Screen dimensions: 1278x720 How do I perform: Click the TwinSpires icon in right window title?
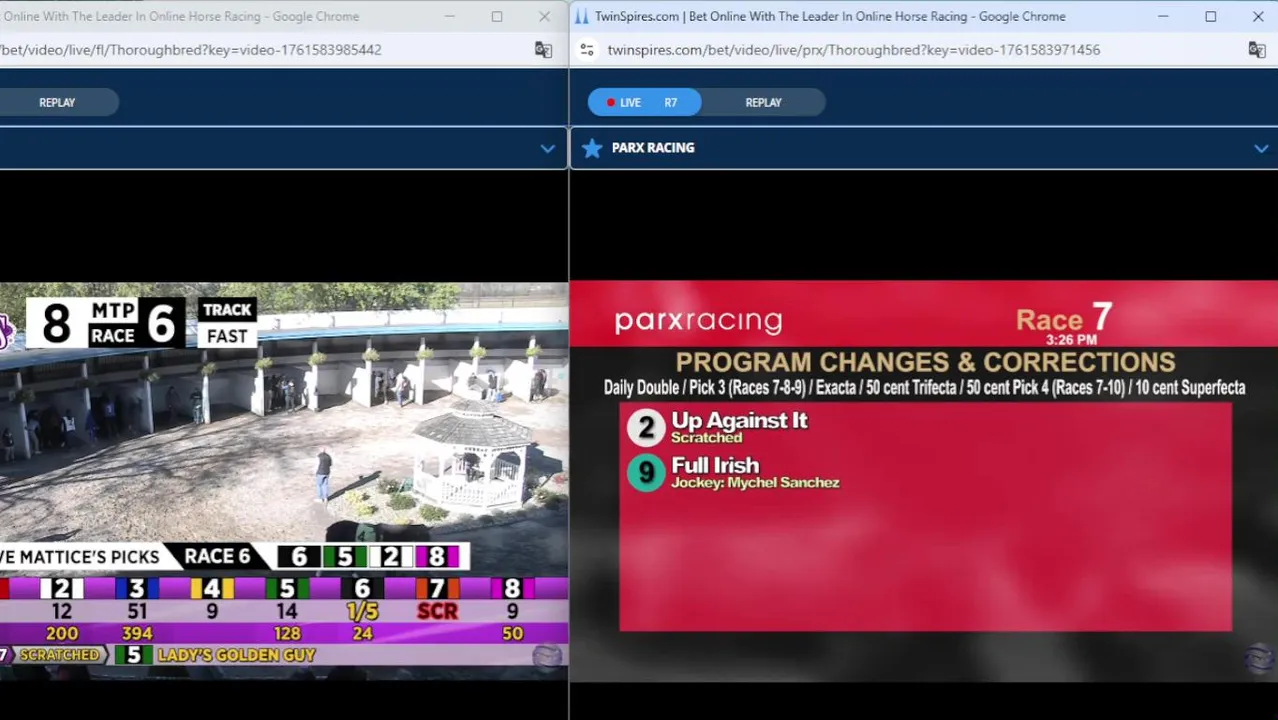tap(582, 16)
